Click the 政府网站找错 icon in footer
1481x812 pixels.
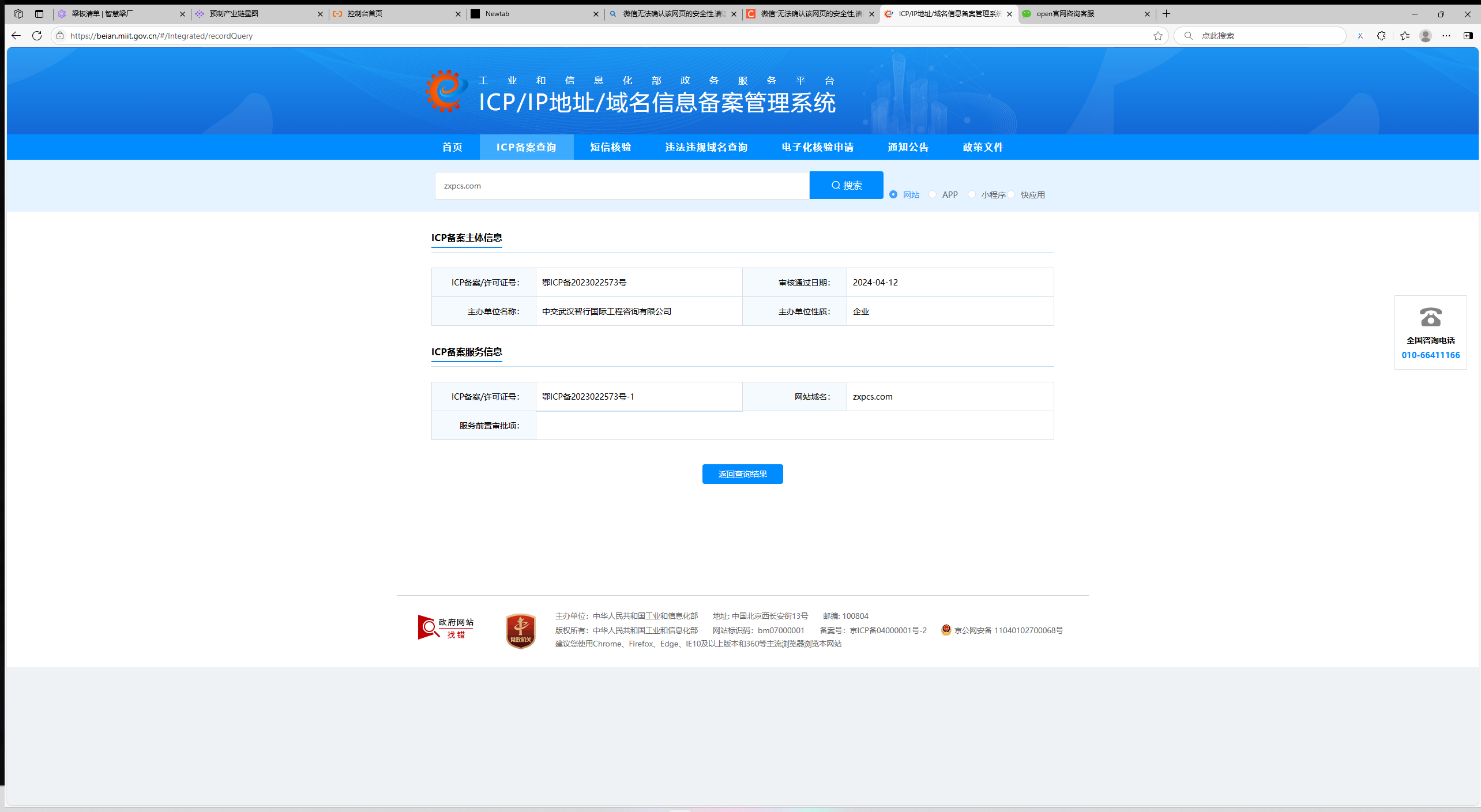pyautogui.click(x=446, y=627)
